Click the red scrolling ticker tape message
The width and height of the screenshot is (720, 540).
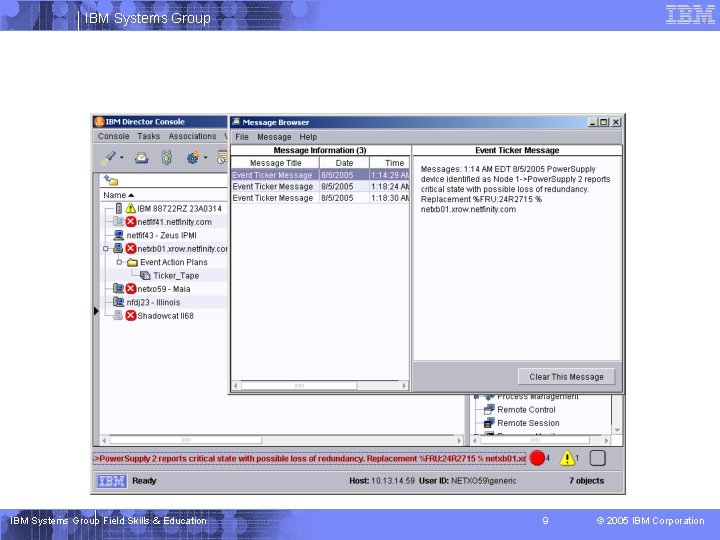[x=309, y=458]
